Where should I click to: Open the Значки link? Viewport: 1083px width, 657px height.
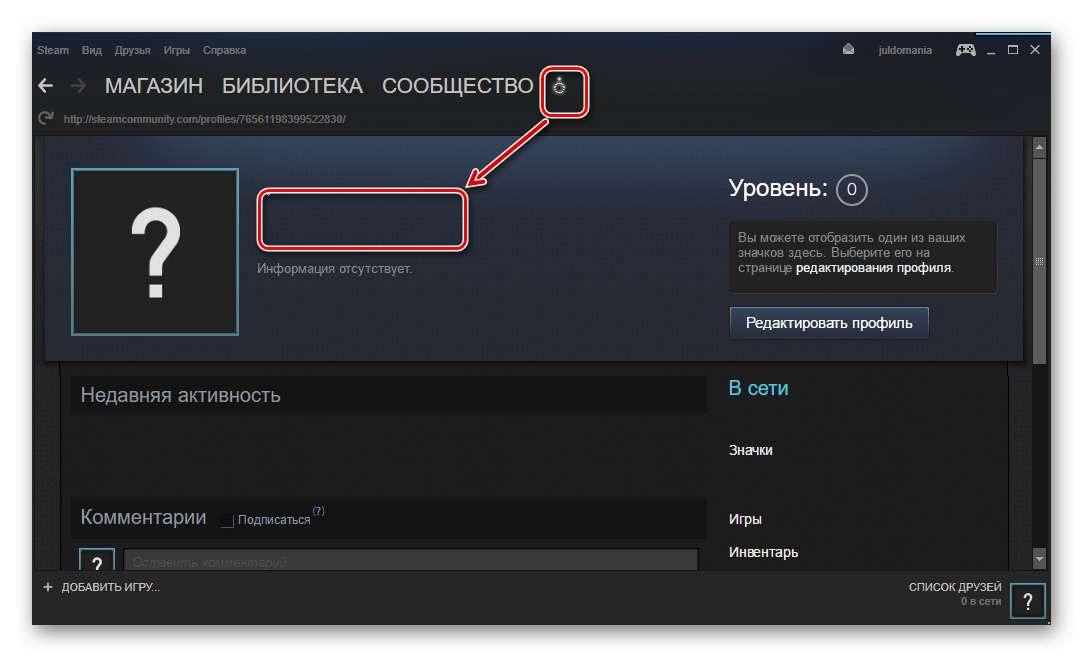[751, 450]
